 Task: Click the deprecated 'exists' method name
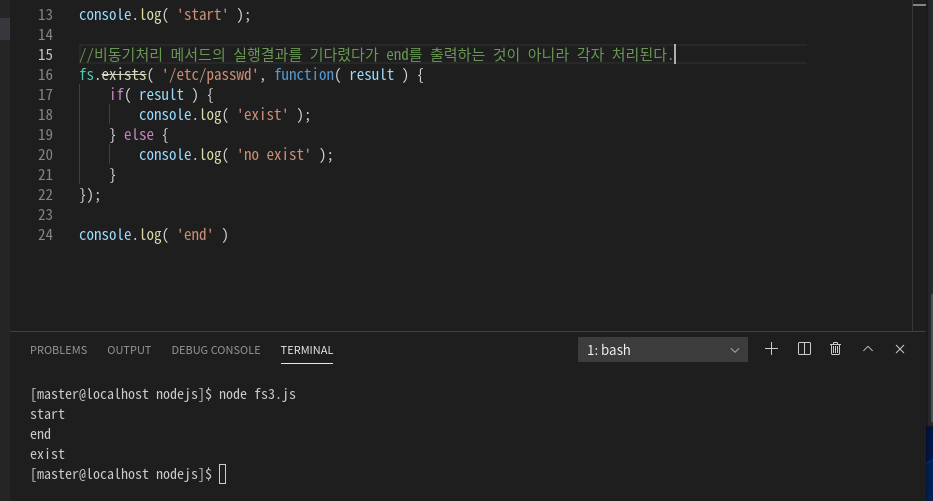(124, 75)
